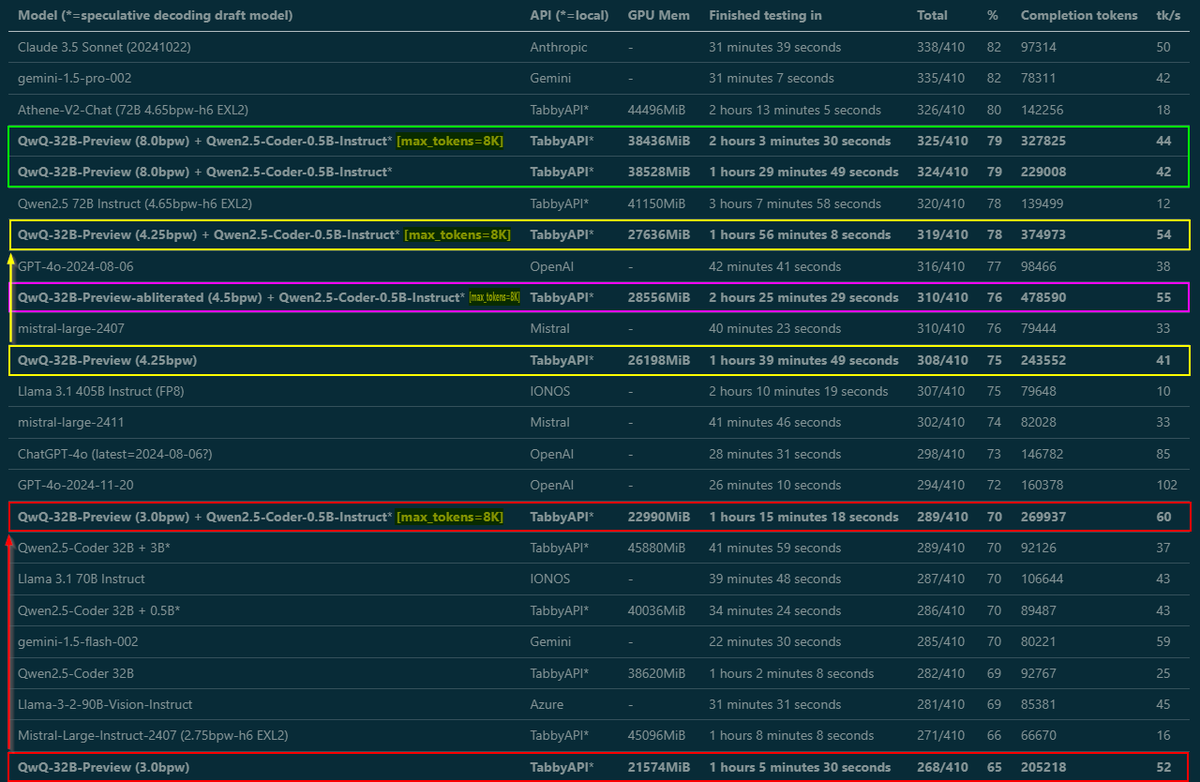The height and width of the screenshot is (782, 1200).
Task: Click the ChatGPT-4o (latest=2024-08-06?) entry
Action: 115,454
